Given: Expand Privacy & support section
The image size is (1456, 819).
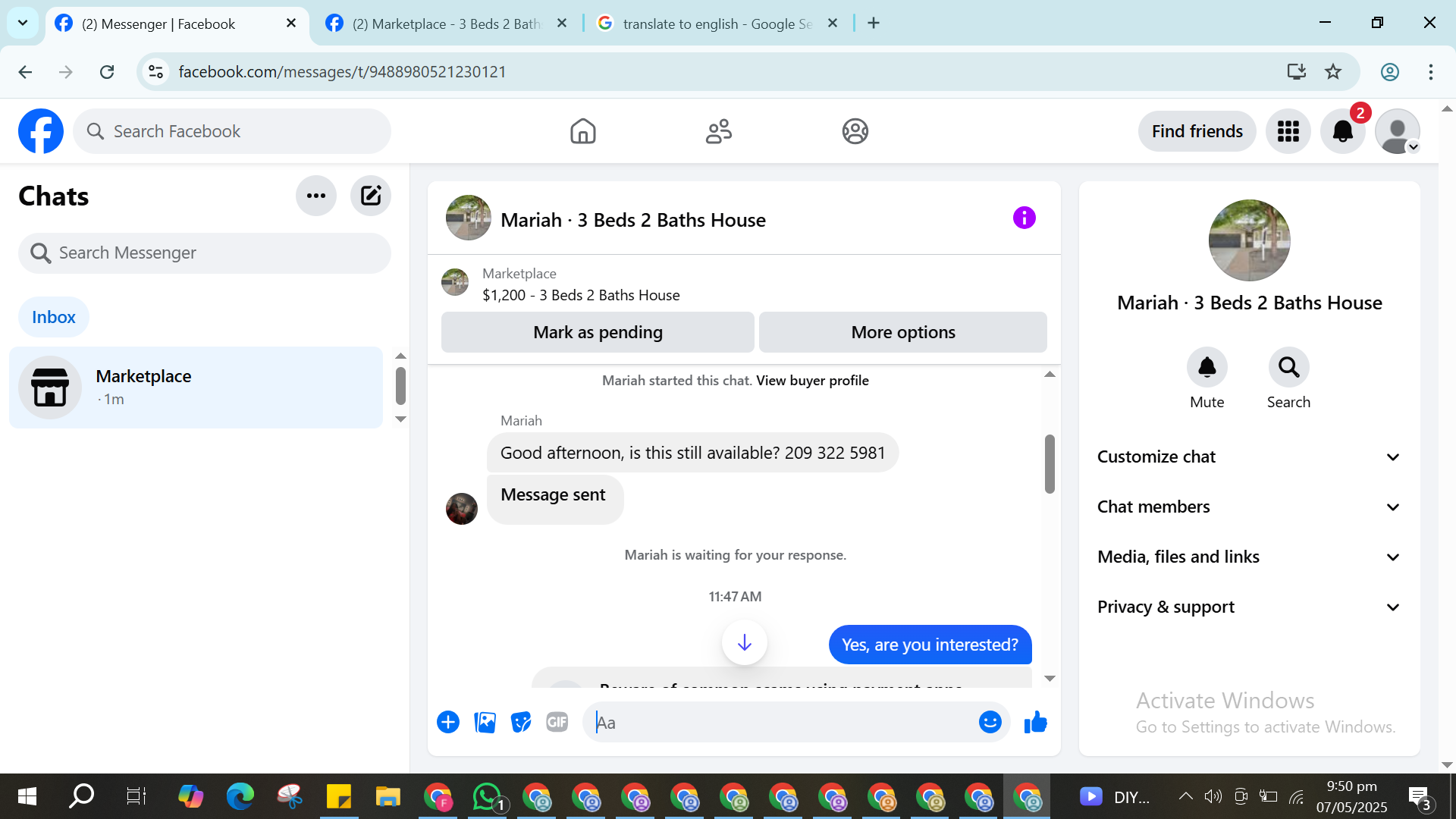Looking at the screenshot, I should [1249, 607].
